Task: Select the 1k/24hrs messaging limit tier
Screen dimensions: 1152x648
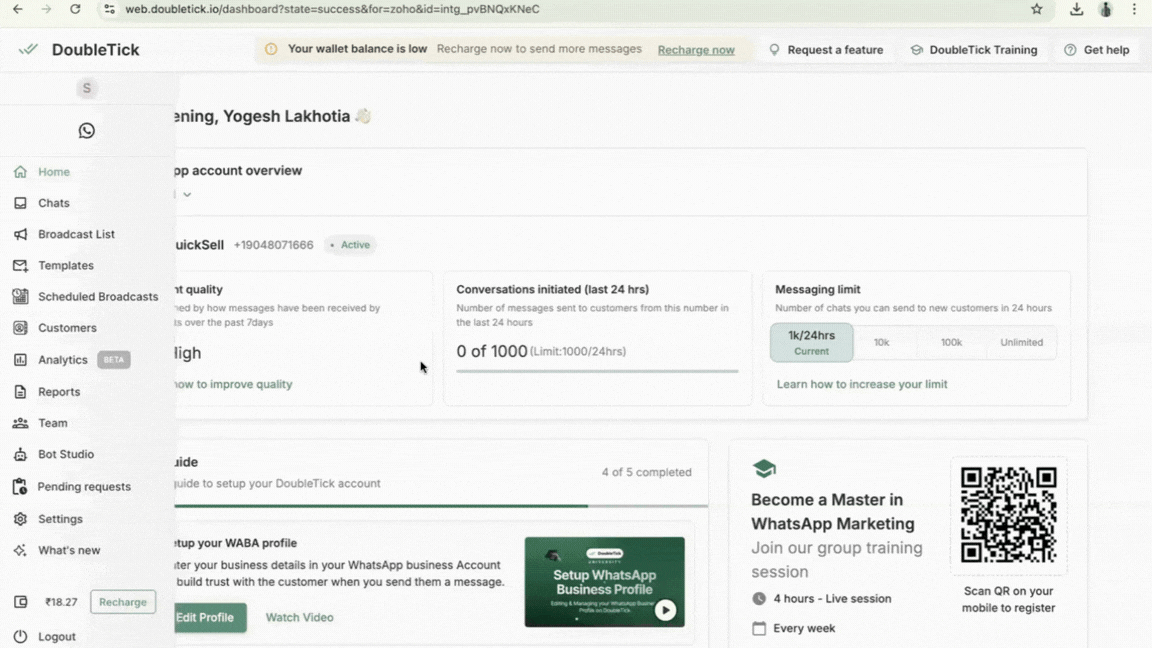Action: tap(811, 342)
